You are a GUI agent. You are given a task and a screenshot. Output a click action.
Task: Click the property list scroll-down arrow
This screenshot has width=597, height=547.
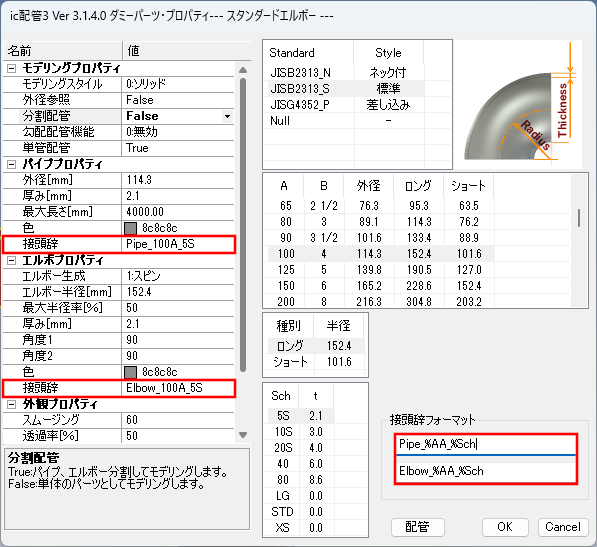point(243,435)
